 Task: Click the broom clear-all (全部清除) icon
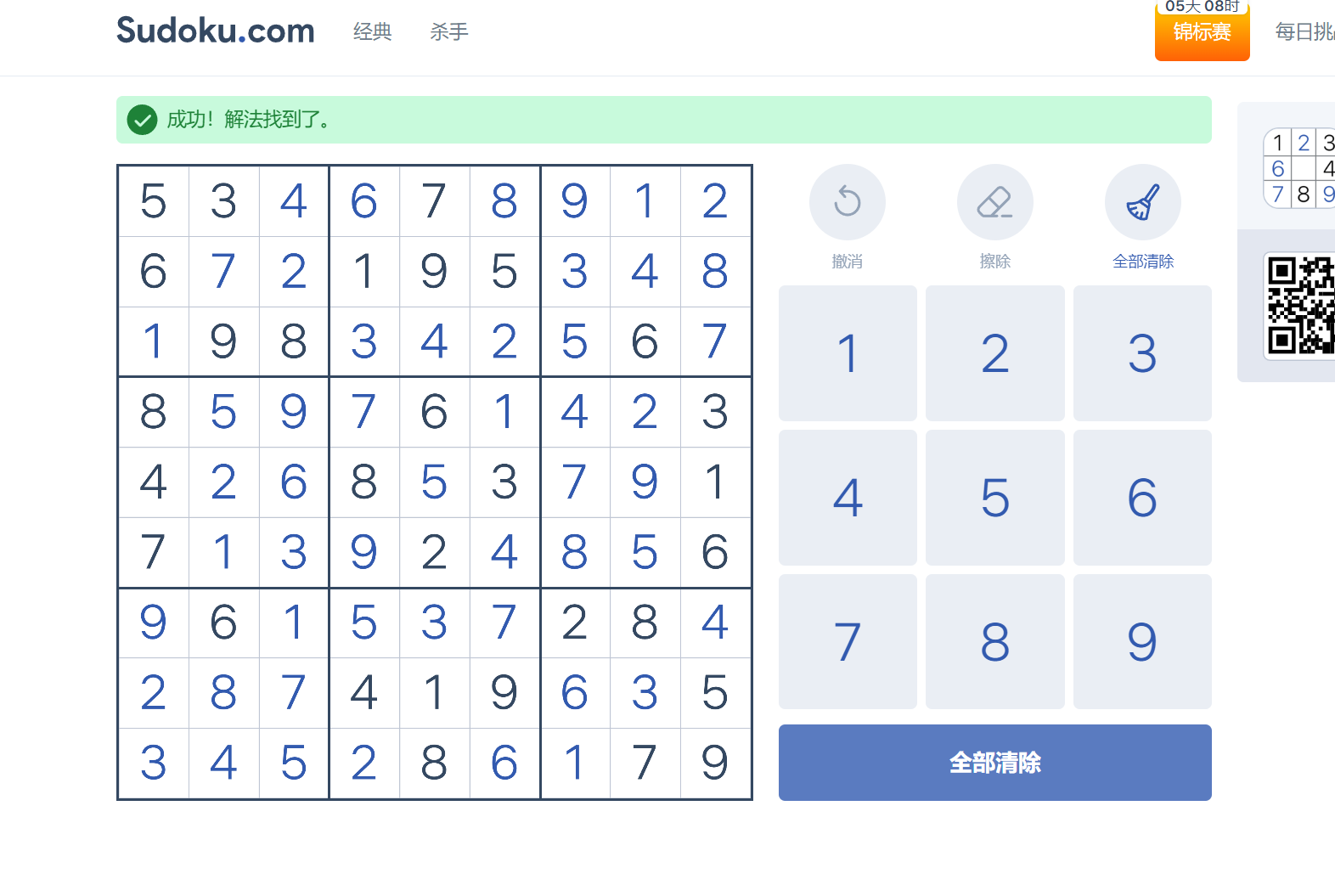[1142, 202]
